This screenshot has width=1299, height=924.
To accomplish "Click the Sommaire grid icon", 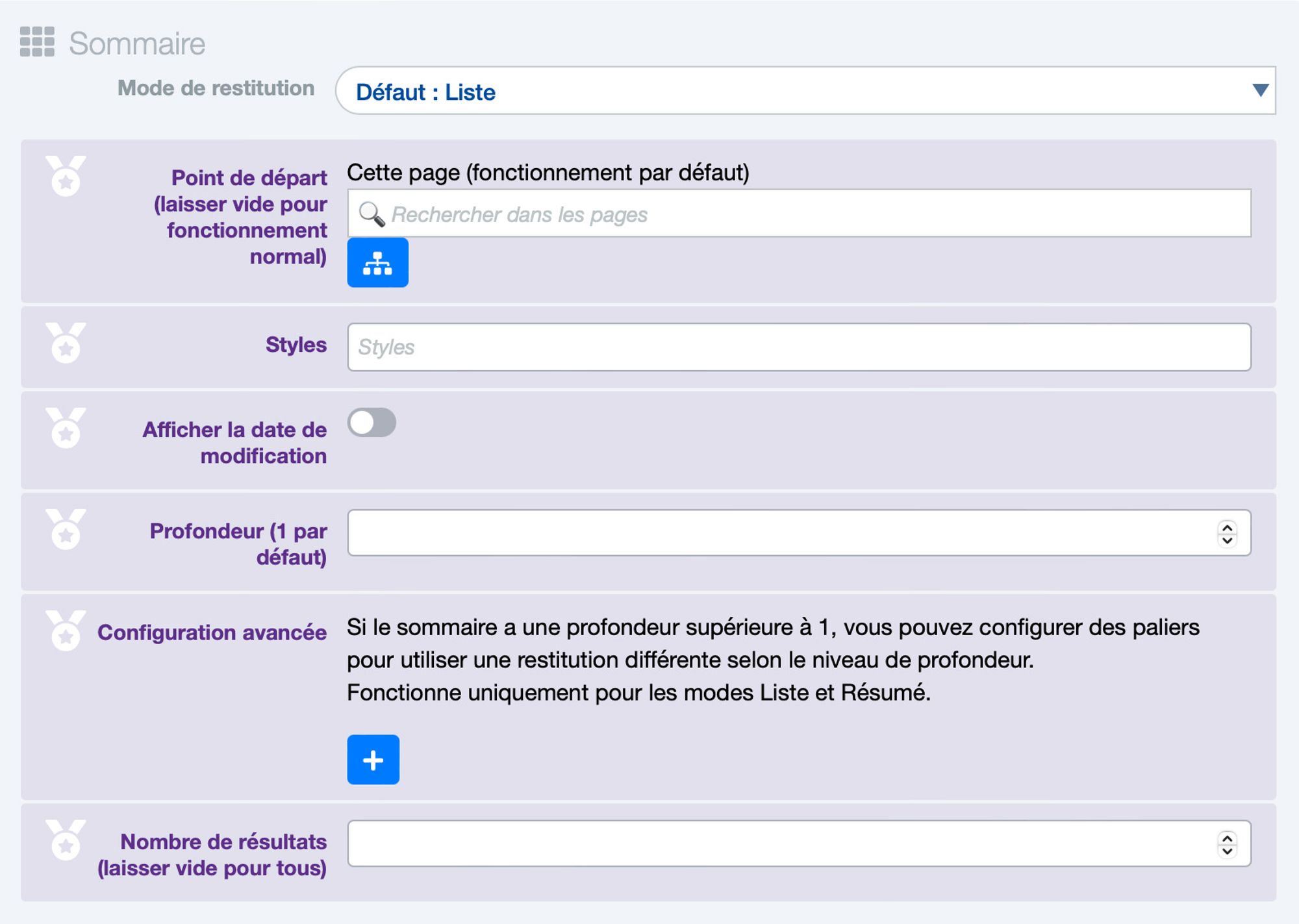I will pos(37,42).
